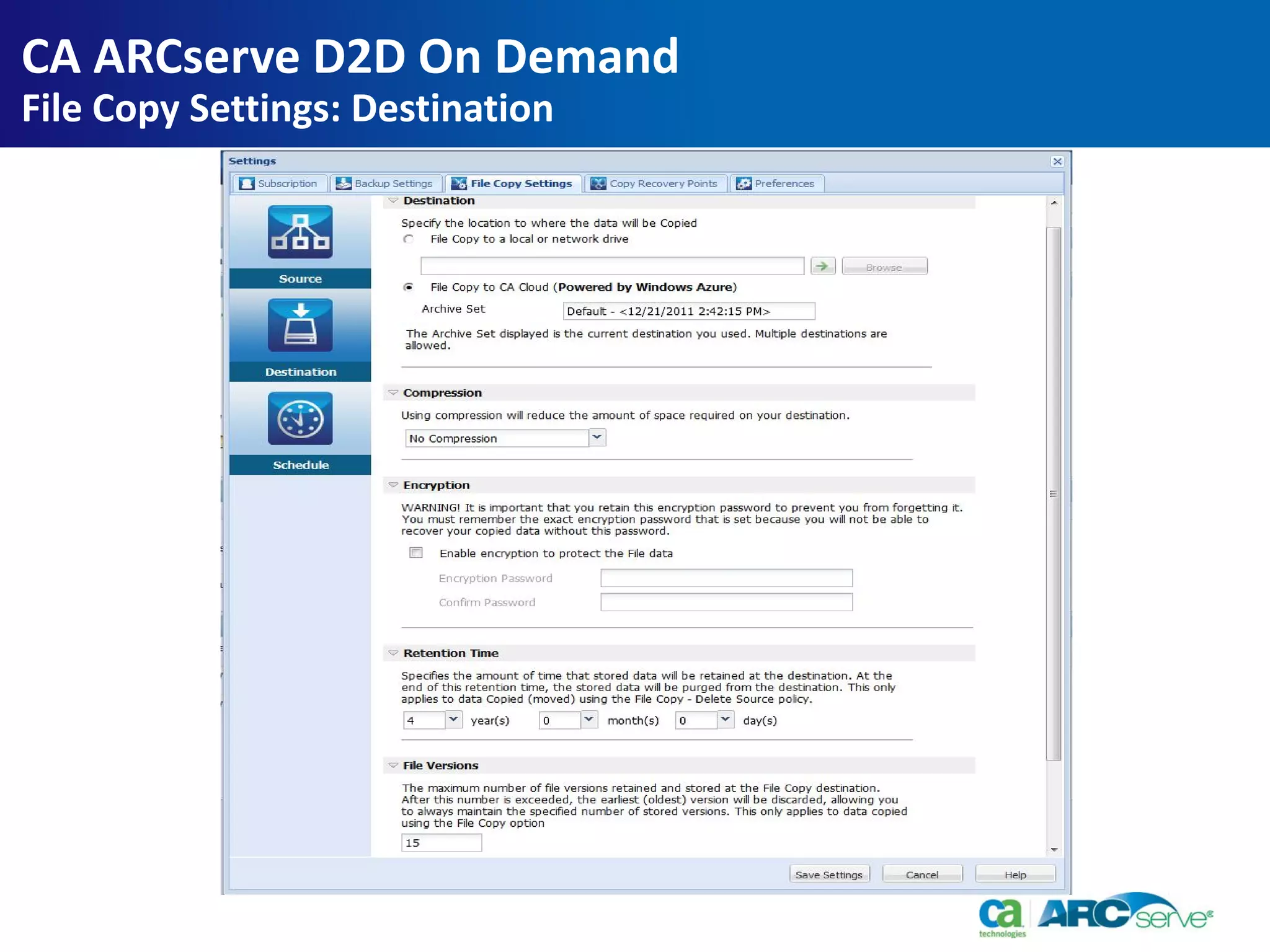Click the Preferences tab icon

[744, 183]
